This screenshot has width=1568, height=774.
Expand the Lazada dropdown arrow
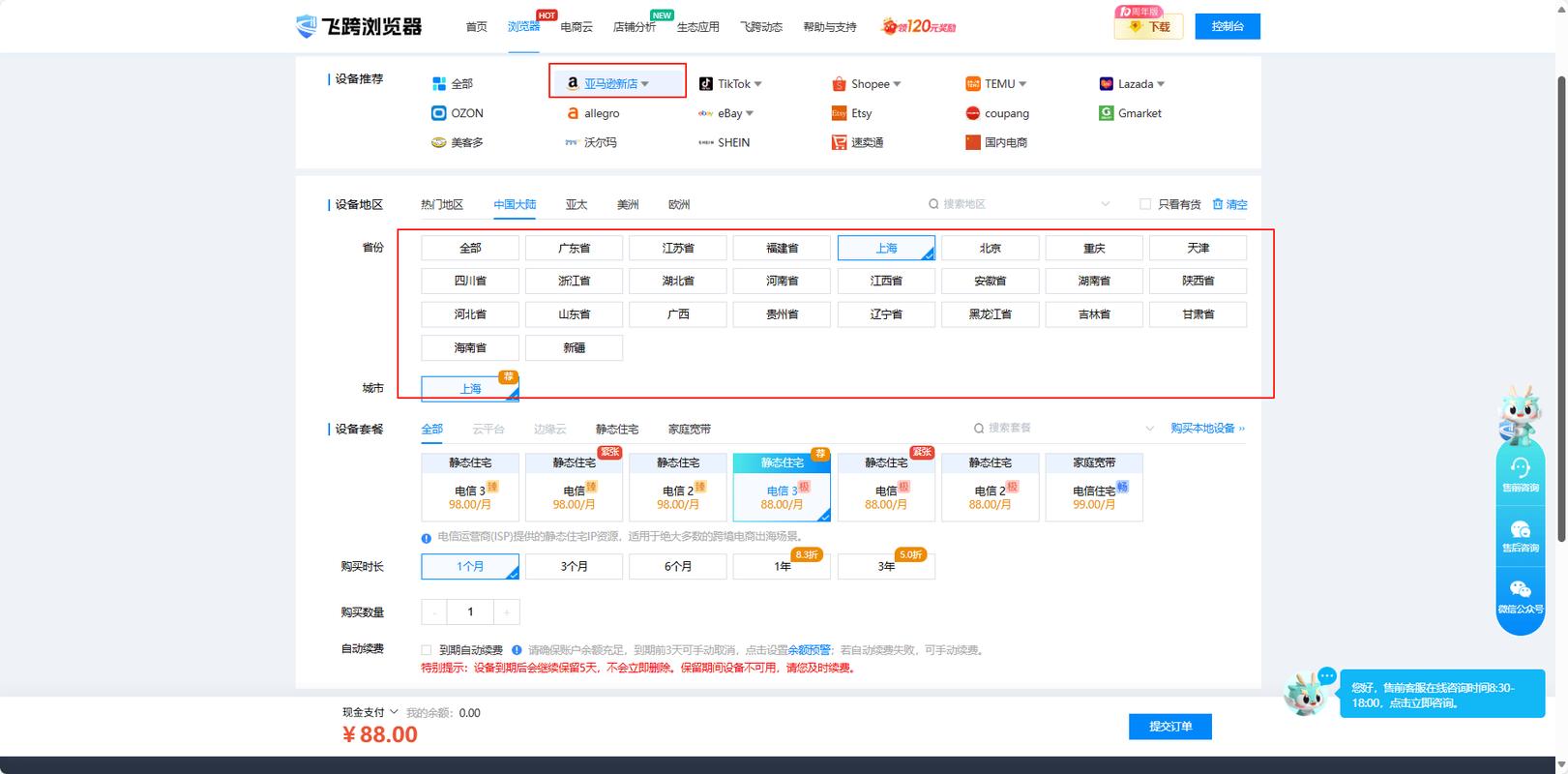pyautogui.click(x=1161, y=84)
